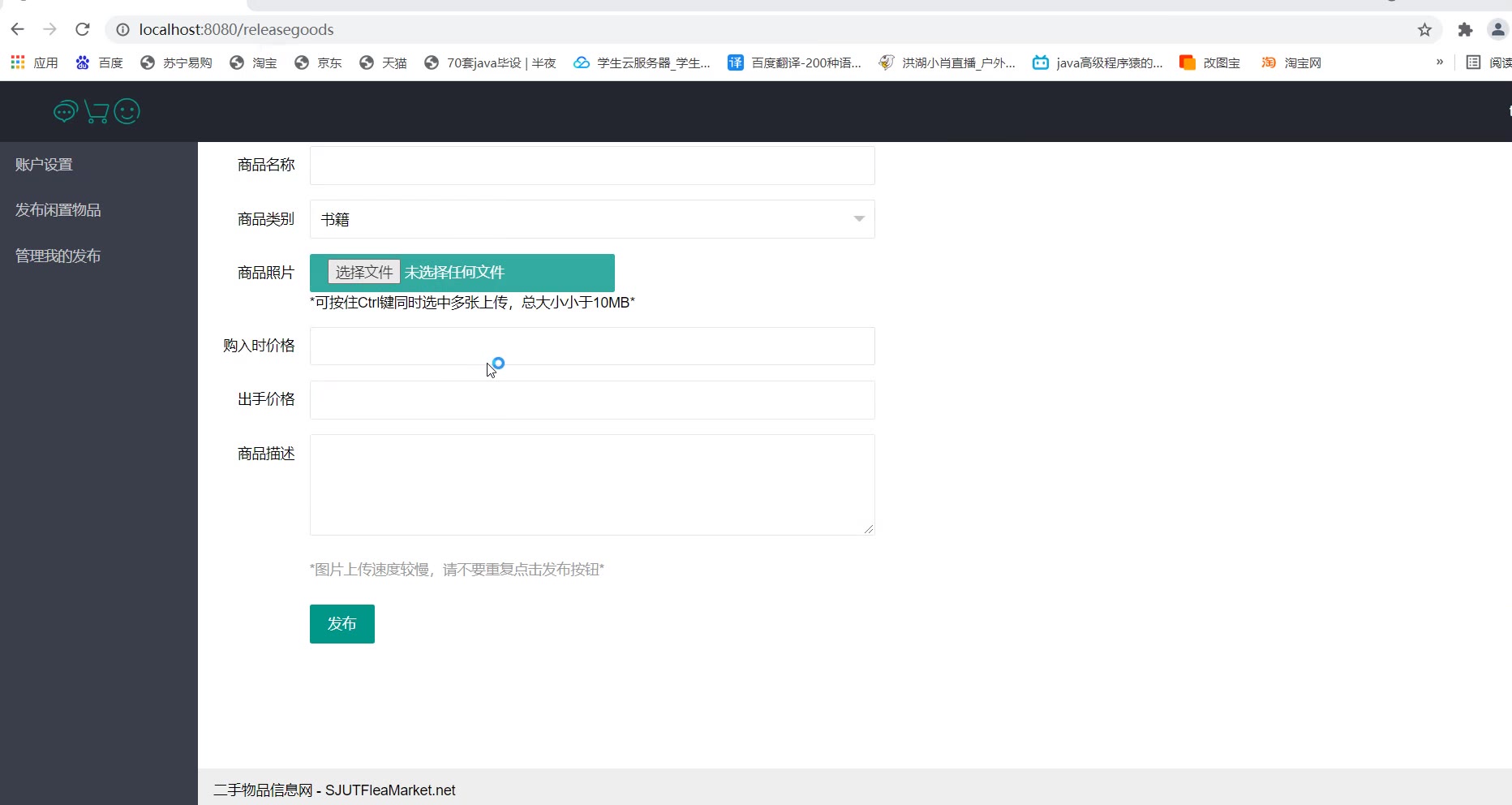The width and height of the screenshot is (1512, 805).
Task: View site info icon beside localhost URL
Action: [x=123, y=30]
